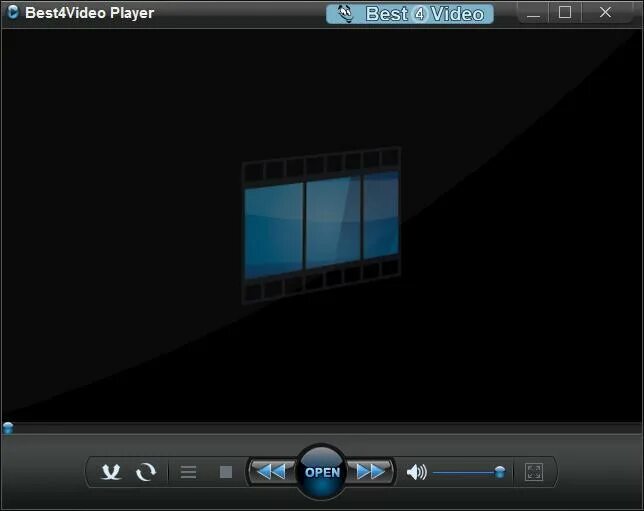Click the OPEN button to load a video
The width and height of the screenshot is (644, 511).
(x=322, y=472)
